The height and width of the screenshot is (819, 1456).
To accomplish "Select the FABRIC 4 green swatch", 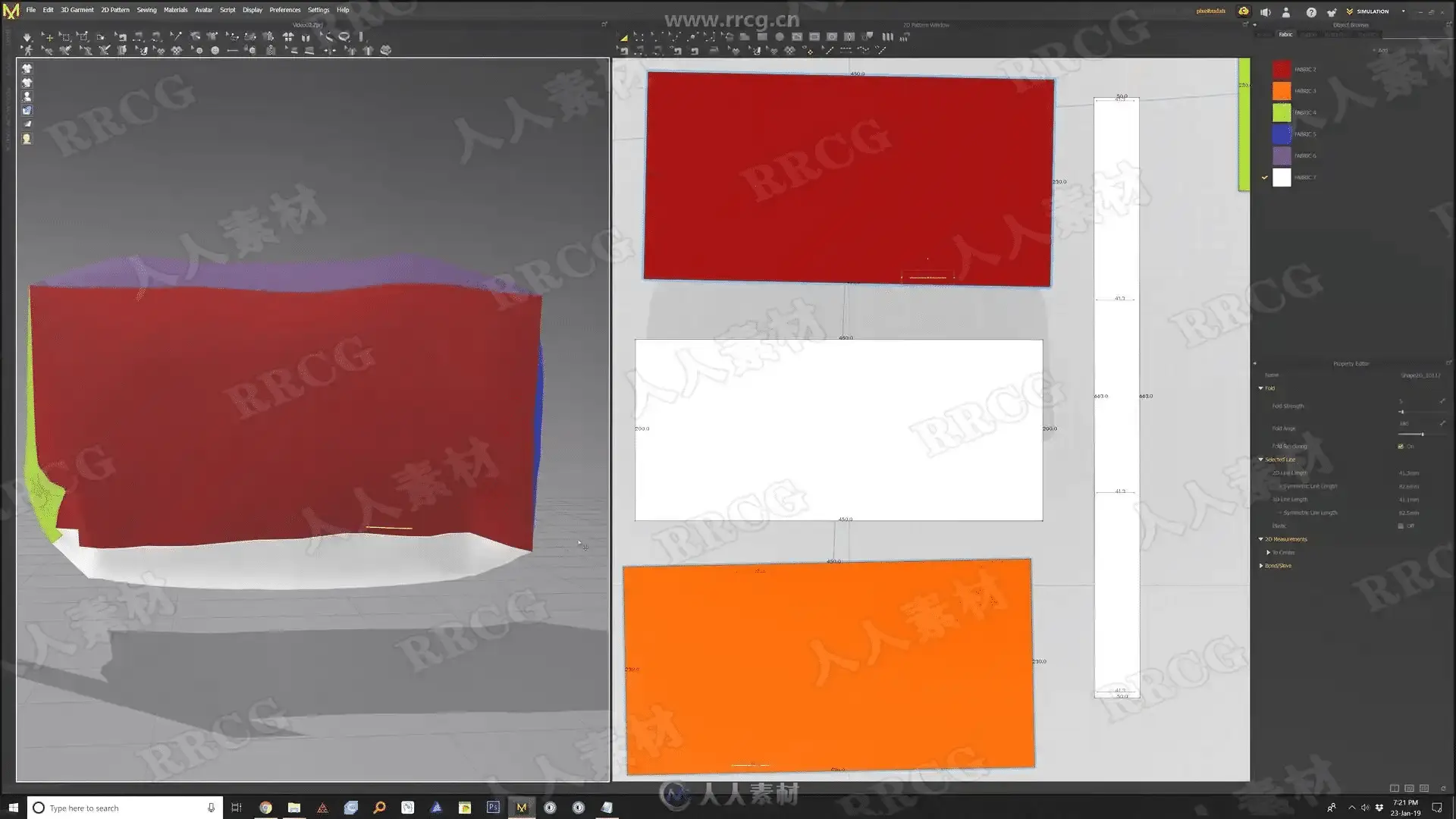I will pos(1282,112).
